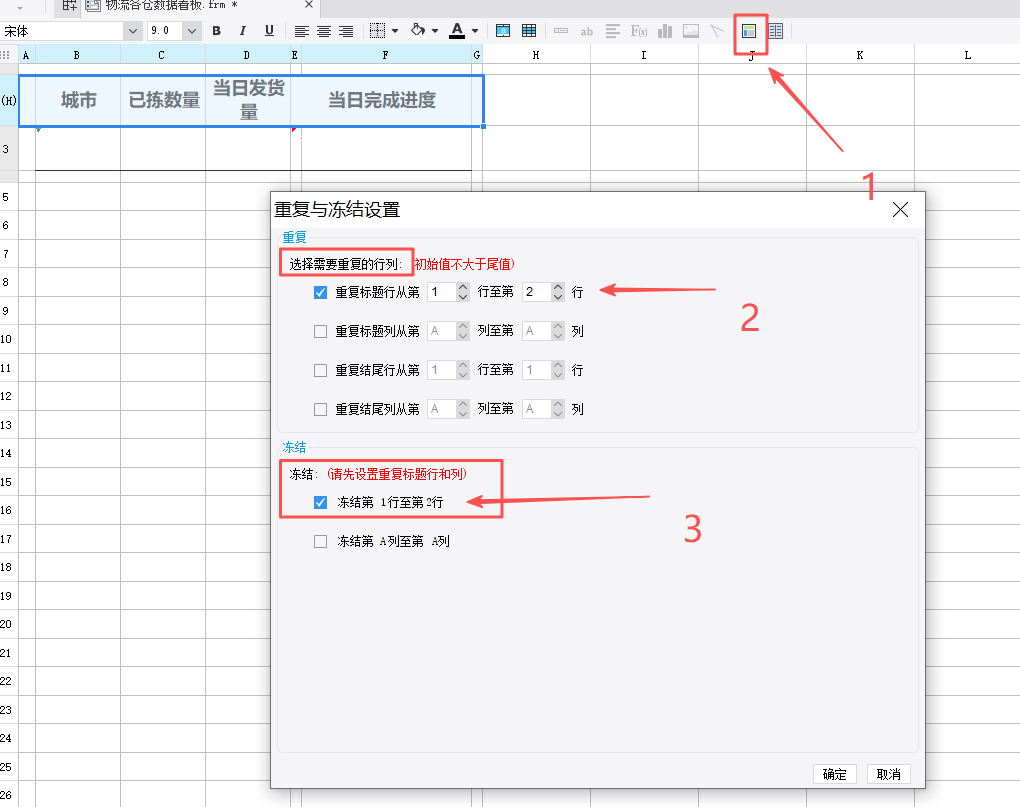Enable 冻结第 A列至第 A列 checkbox
The image size is (1020, 807).
pyautogui.click(x=321, y=541)
